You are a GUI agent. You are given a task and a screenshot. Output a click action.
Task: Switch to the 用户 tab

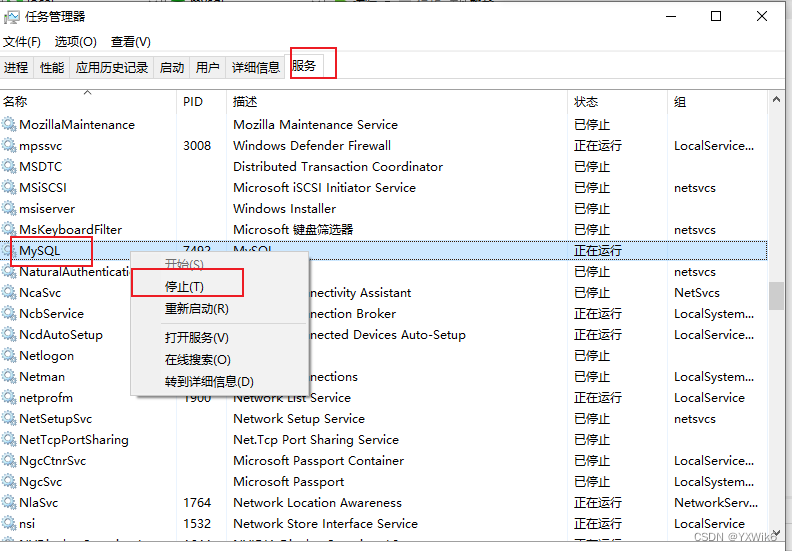tap(208, 67)
